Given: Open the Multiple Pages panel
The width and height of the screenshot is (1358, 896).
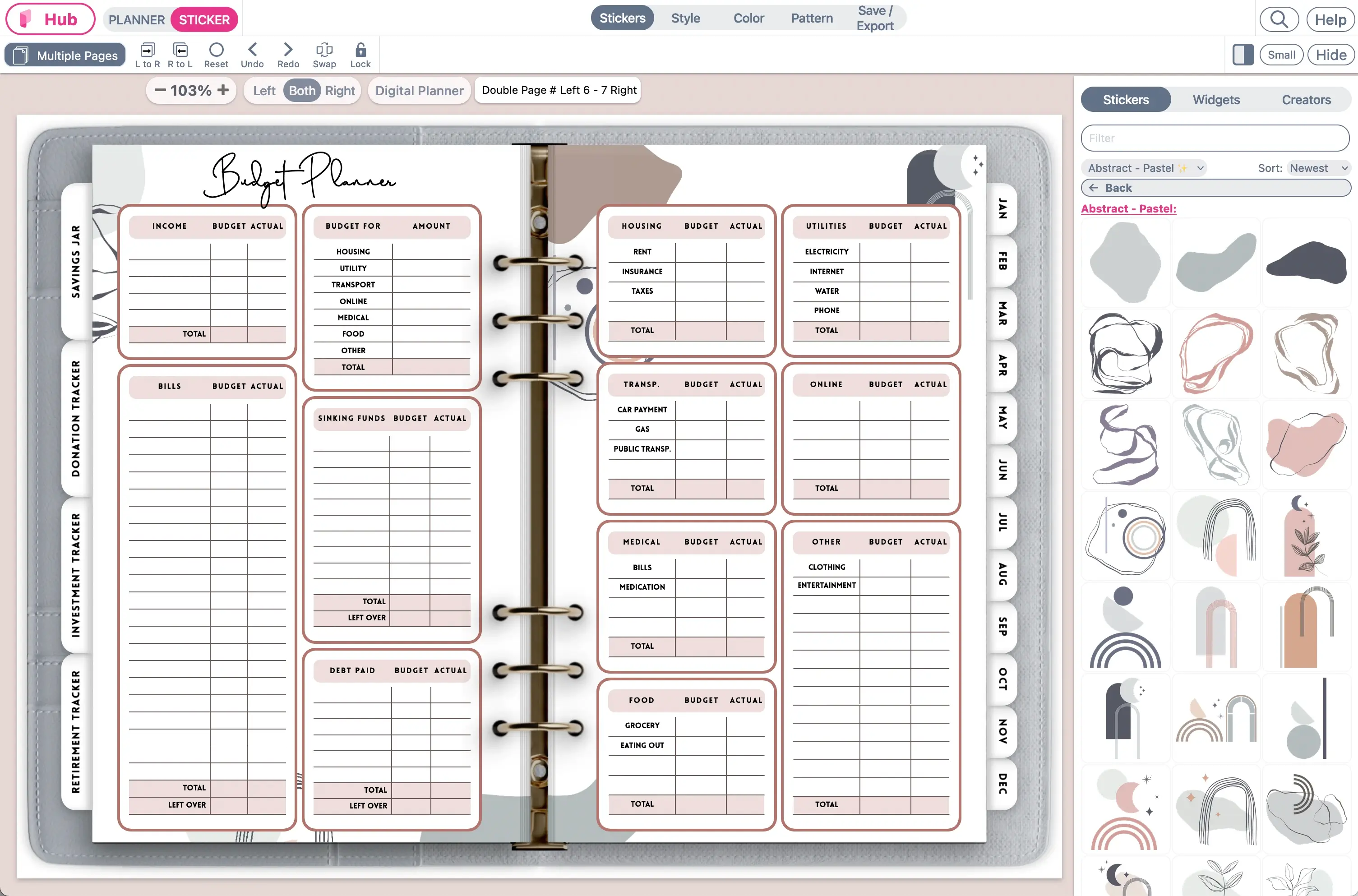Looking at the screenshot, I should point(65,55).
